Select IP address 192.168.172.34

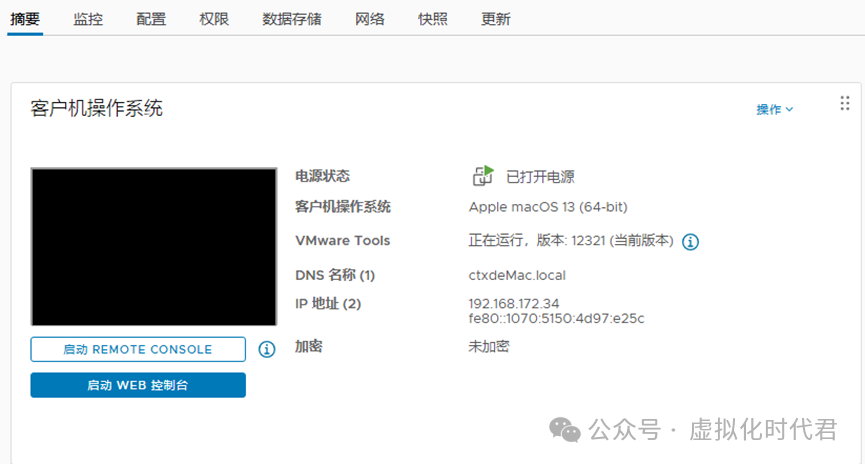[514, 303]
